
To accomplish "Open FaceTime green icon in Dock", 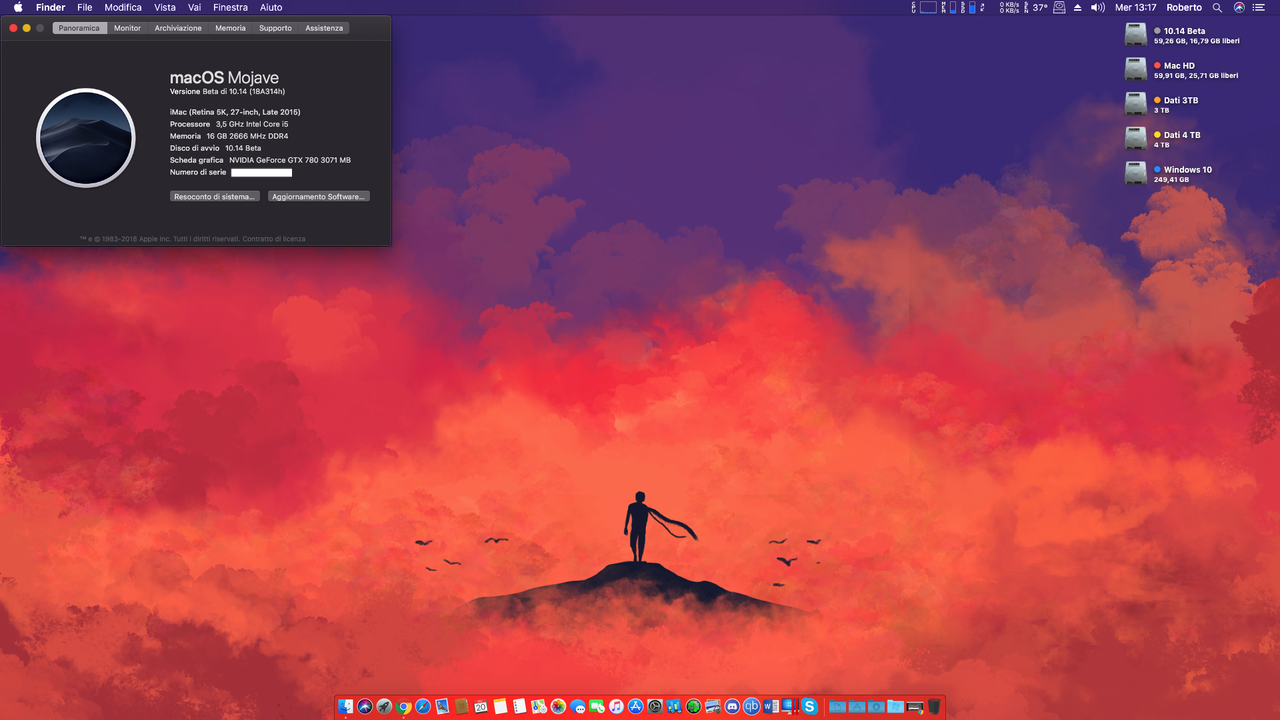I will tap(596, 706).
